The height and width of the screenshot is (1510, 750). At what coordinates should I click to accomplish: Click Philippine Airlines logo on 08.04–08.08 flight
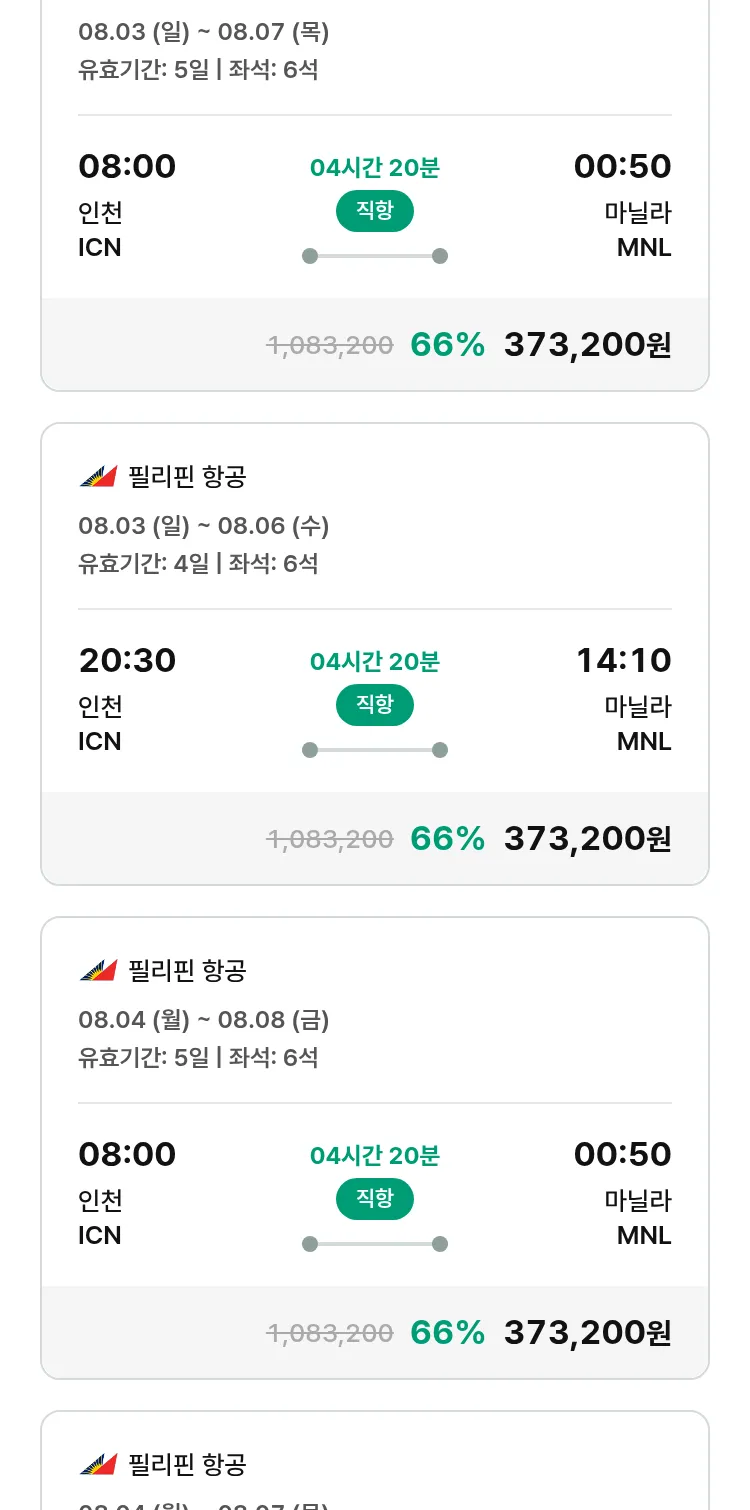[x=98, y=971]
